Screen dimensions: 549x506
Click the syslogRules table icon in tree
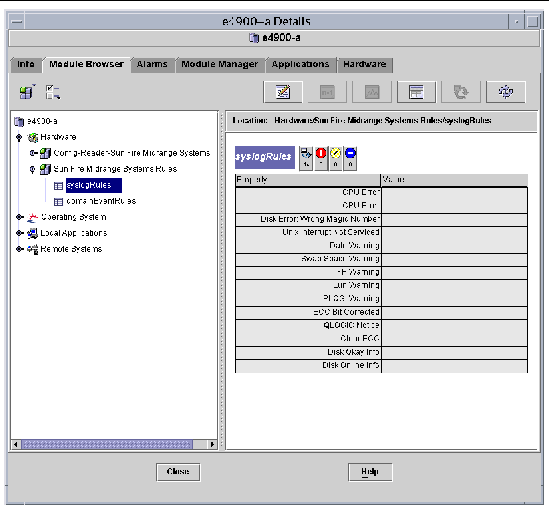coord(58,186)
